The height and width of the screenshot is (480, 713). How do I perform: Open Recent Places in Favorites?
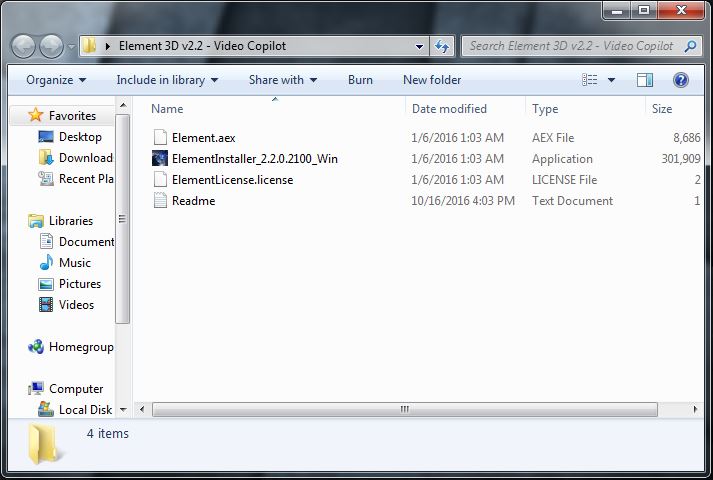tap(86, 179)
